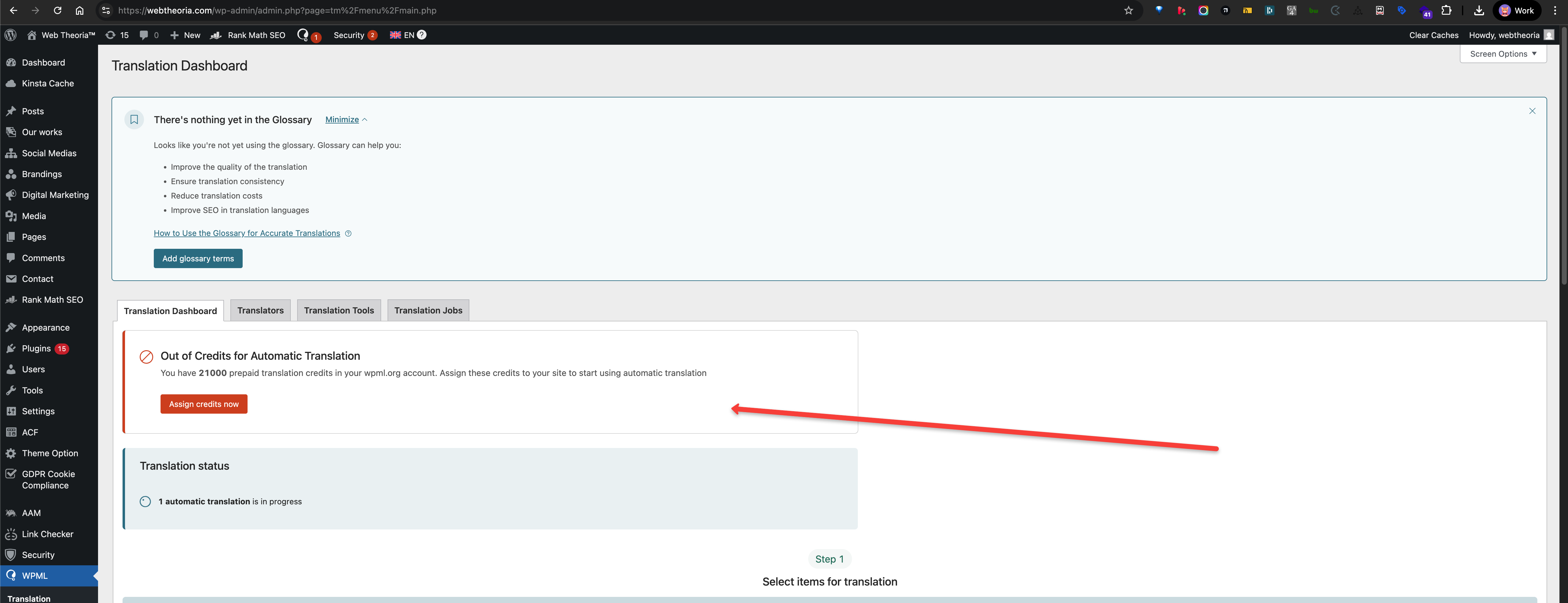This screenshot has height=603, width=1568.
Task: Open the Translation Jobs tab
Action: tap(428, 310)
